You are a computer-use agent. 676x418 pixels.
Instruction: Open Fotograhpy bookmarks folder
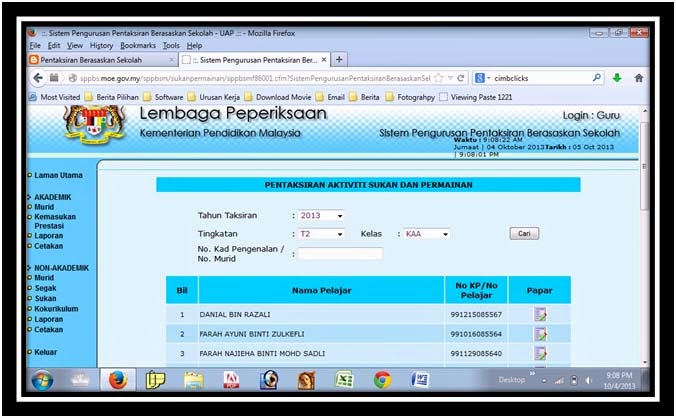coord(410,97)
